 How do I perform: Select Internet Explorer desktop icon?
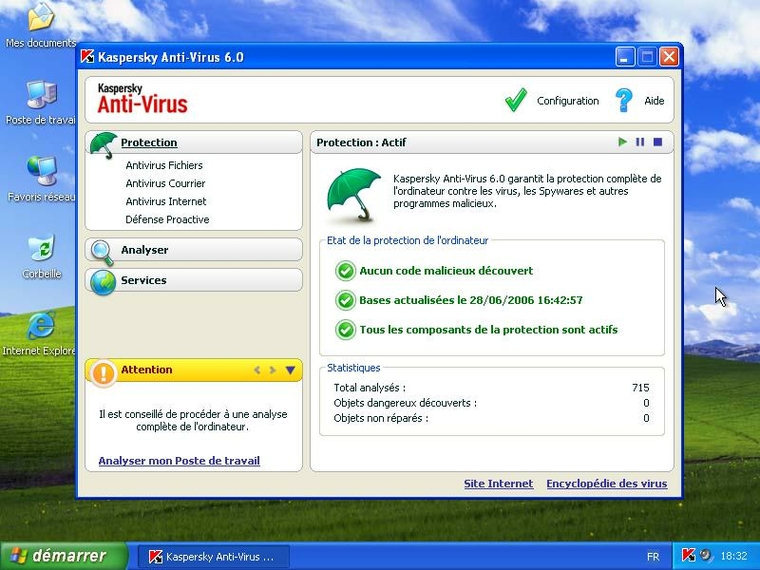pyautogui.click(x=40, y=333)
